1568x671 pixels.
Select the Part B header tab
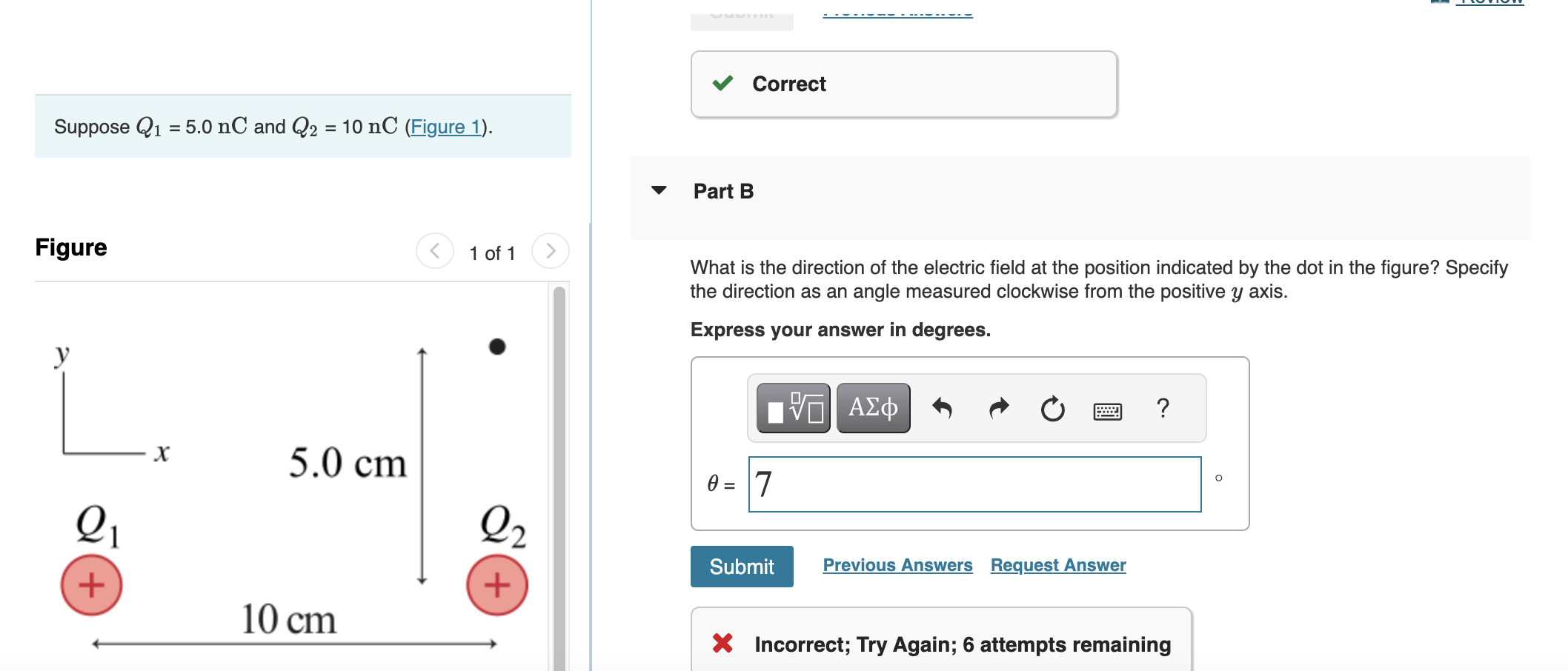[x=723, y=190]
